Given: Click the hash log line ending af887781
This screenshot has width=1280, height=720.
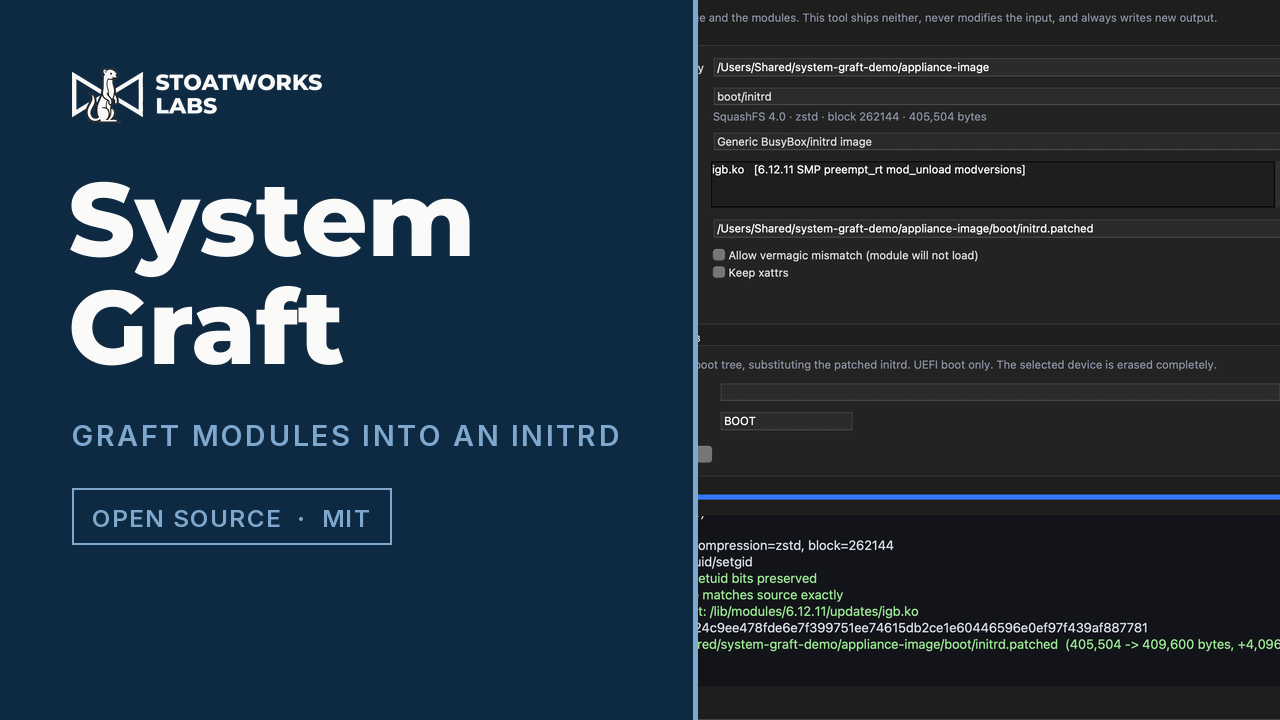Looking at the screenshot, I should (922, 628).
